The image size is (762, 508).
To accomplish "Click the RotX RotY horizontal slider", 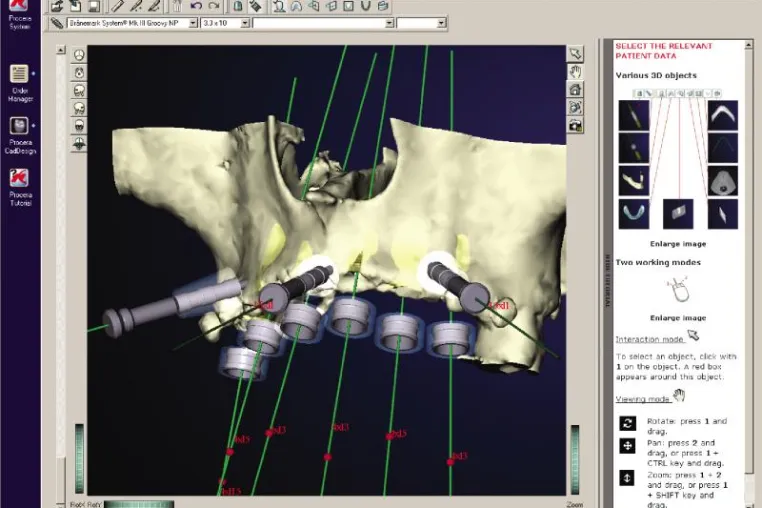I will point(139,504).
